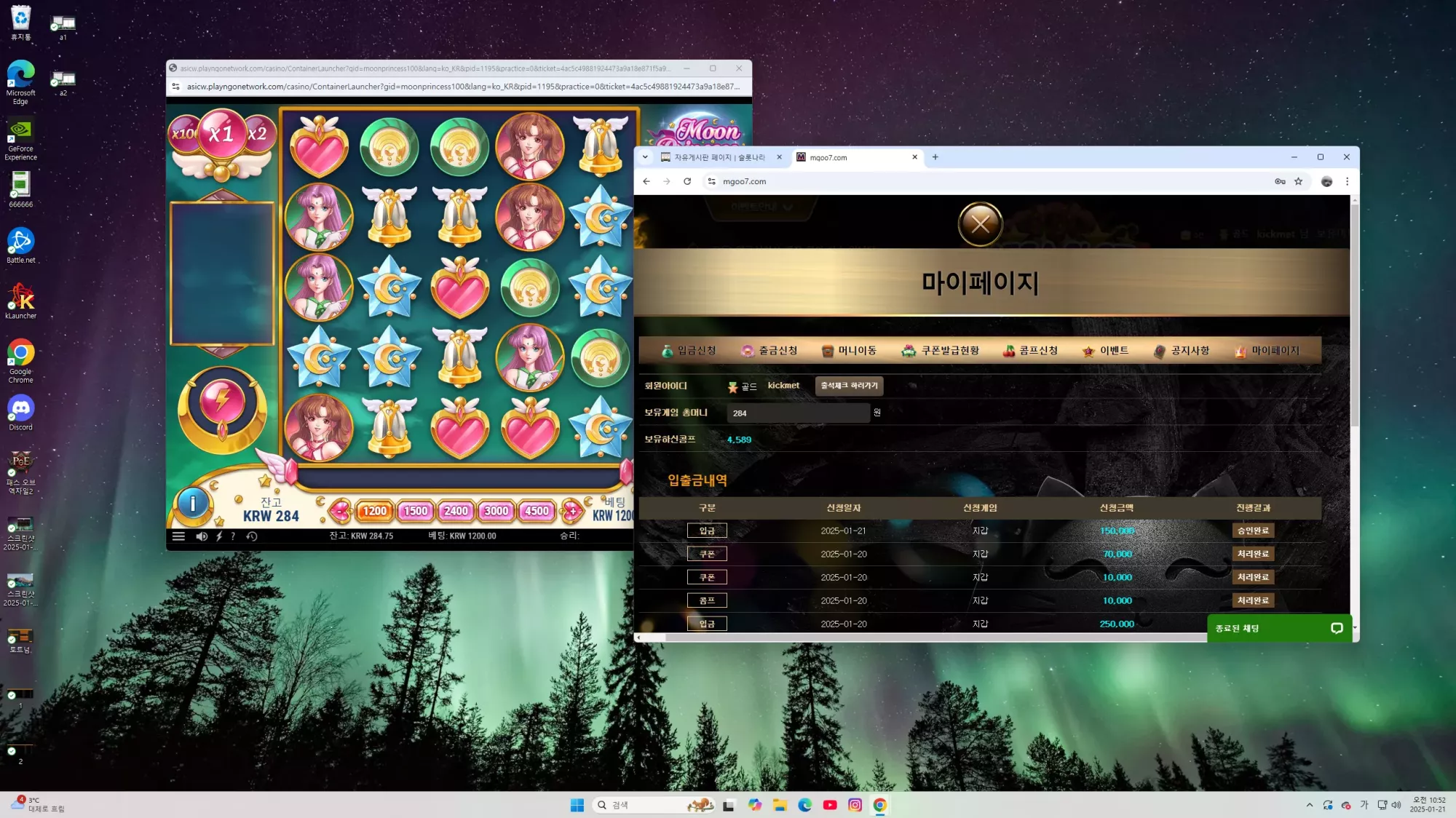Viewport: 1456px width, 818px height.
Task: Click the 250,000 amount in the table
Action: pos(1117,624)
